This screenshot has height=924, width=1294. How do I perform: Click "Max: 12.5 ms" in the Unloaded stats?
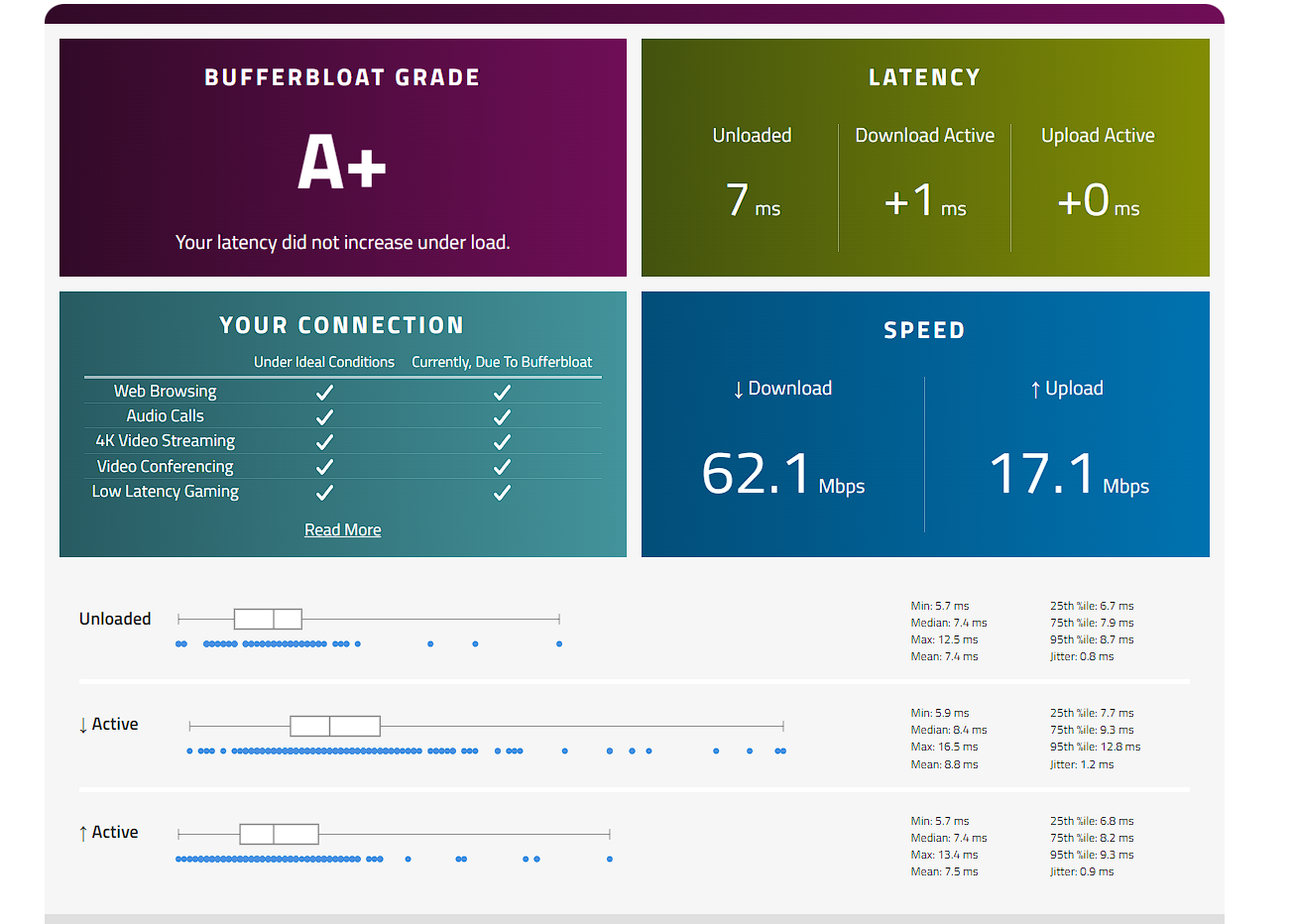944,640
